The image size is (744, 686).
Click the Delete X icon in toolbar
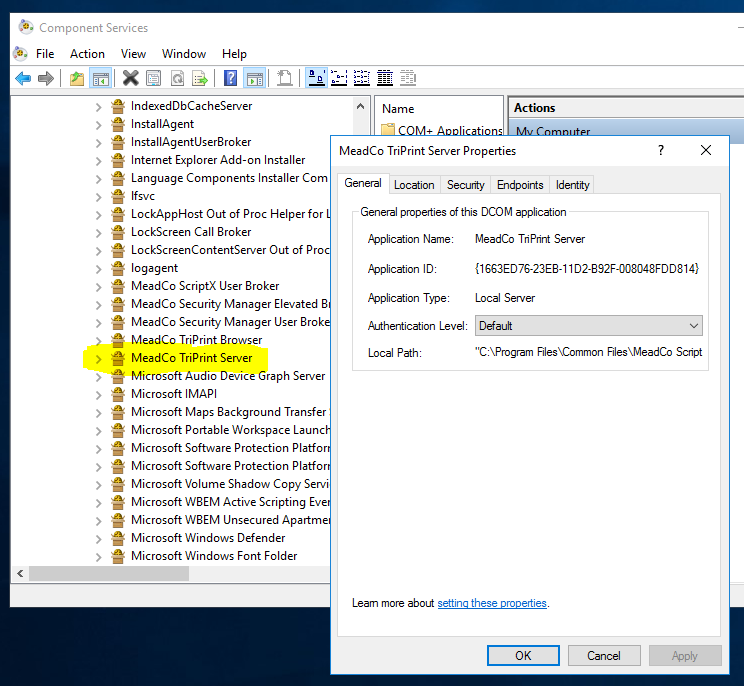[x=130, y=78]
